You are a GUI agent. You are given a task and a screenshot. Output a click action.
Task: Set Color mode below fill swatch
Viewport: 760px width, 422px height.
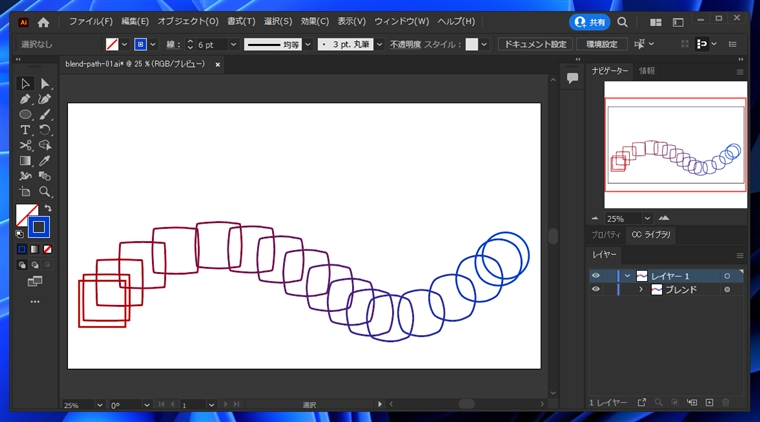tap(22, 250)
